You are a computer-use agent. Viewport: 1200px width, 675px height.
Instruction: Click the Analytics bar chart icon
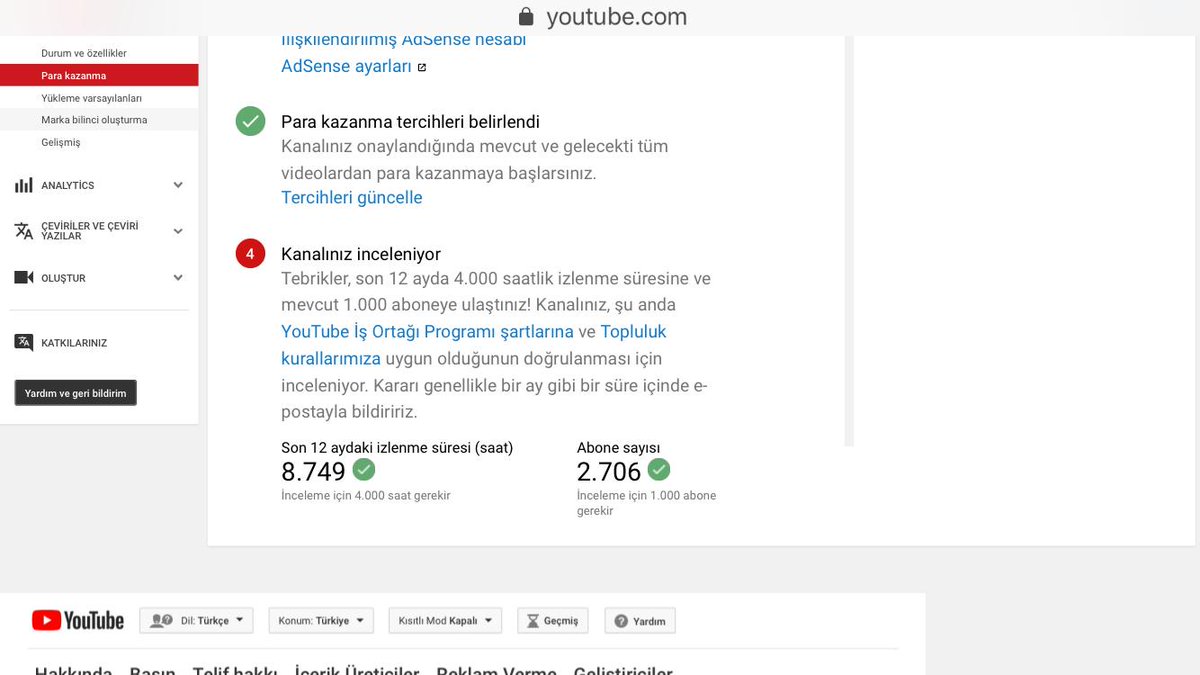click(23, 185)
